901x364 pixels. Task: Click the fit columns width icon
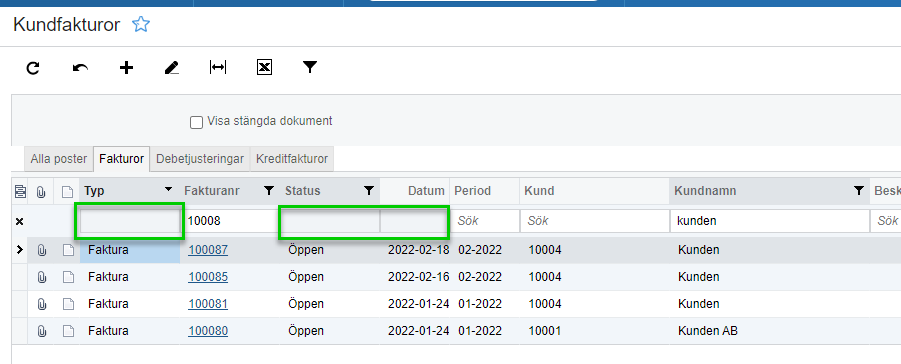coord(218,68)
